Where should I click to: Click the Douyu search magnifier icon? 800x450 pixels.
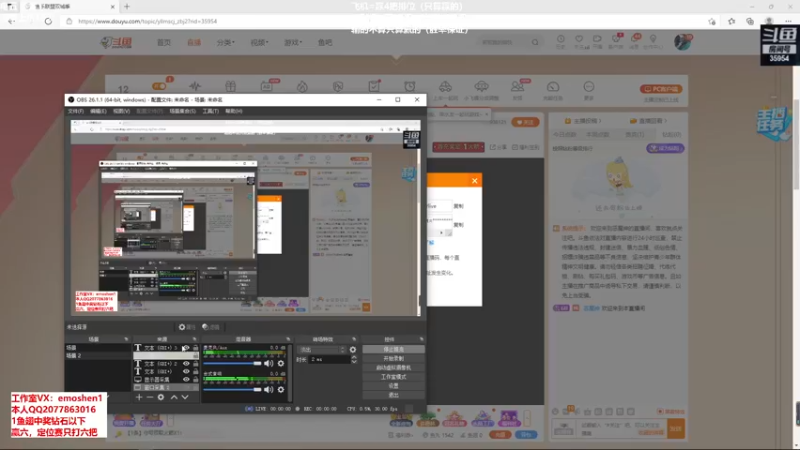tap(535, 42)
